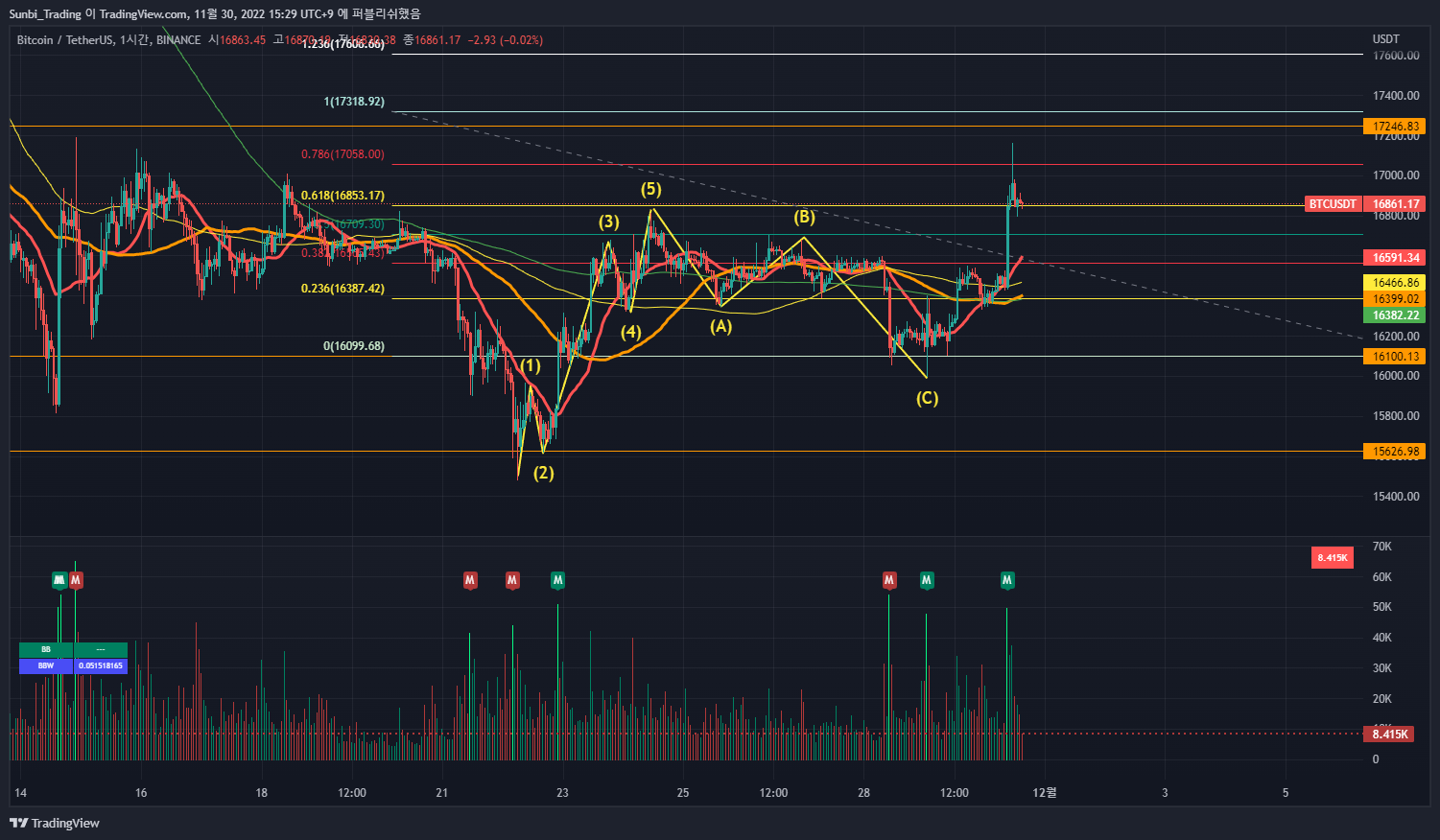Click the 17400.00 price axis value
The height and width of the screenshot is (840, 1440).
point(1396,96)
